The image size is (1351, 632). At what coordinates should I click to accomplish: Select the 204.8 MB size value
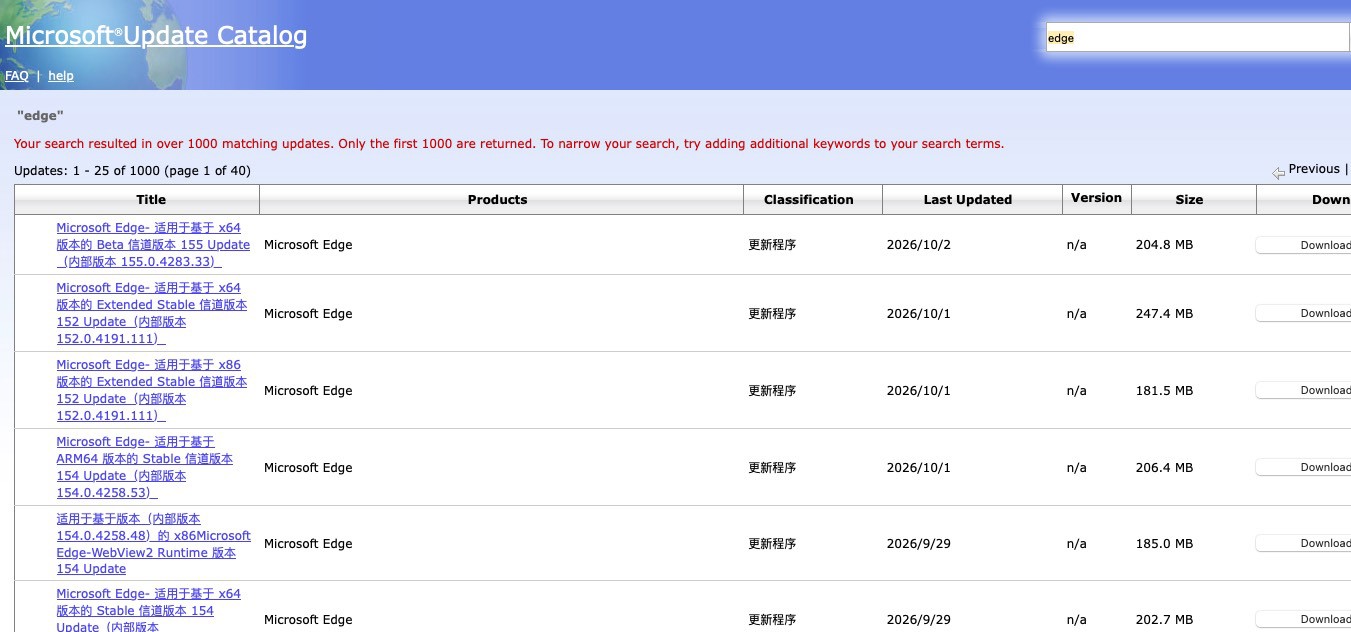click(x=1164, y=245)
